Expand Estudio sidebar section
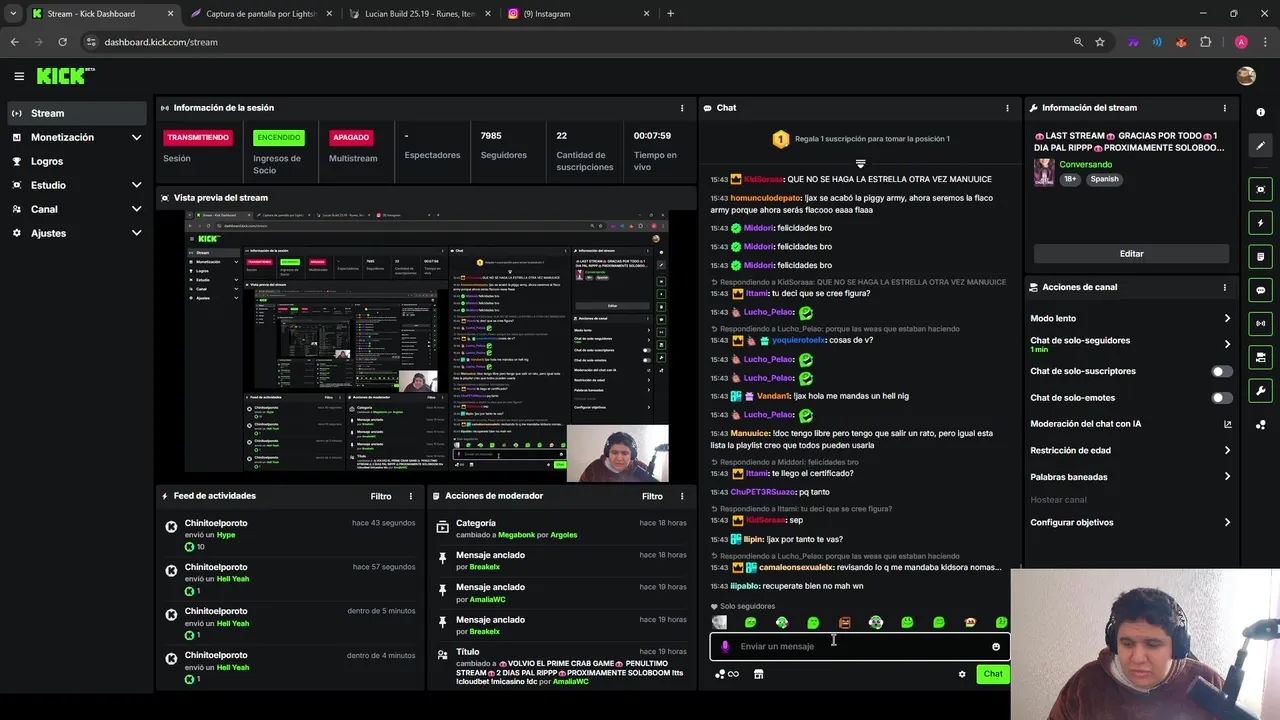Viewport: 1280px width, 720px height. pos(78,185)
